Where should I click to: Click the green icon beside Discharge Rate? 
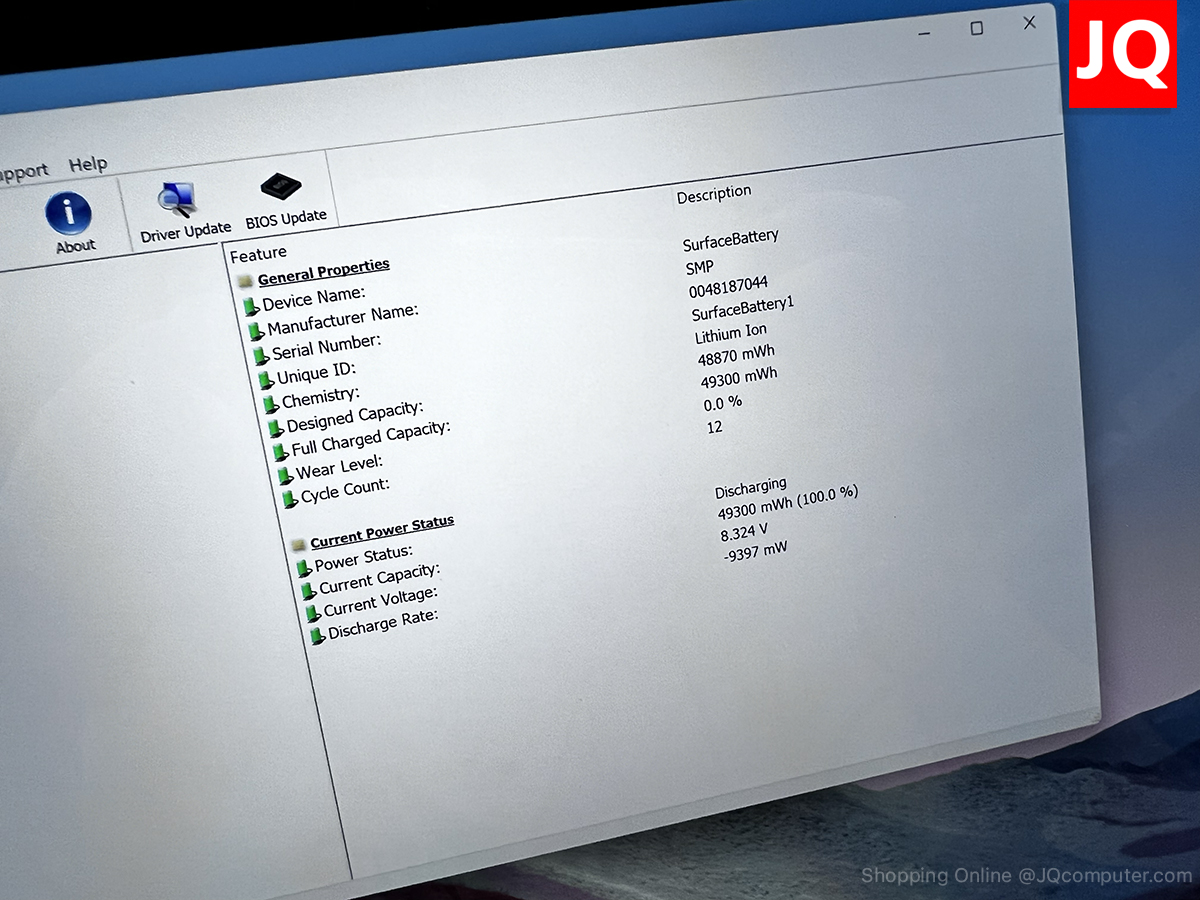tap(317, 635)
